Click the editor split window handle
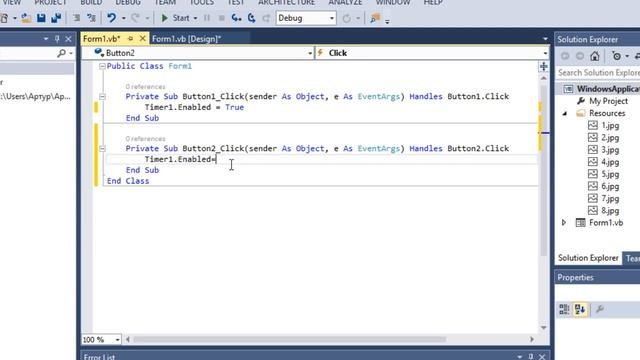This screenshot has width=640, height=360. pos(543,67)
